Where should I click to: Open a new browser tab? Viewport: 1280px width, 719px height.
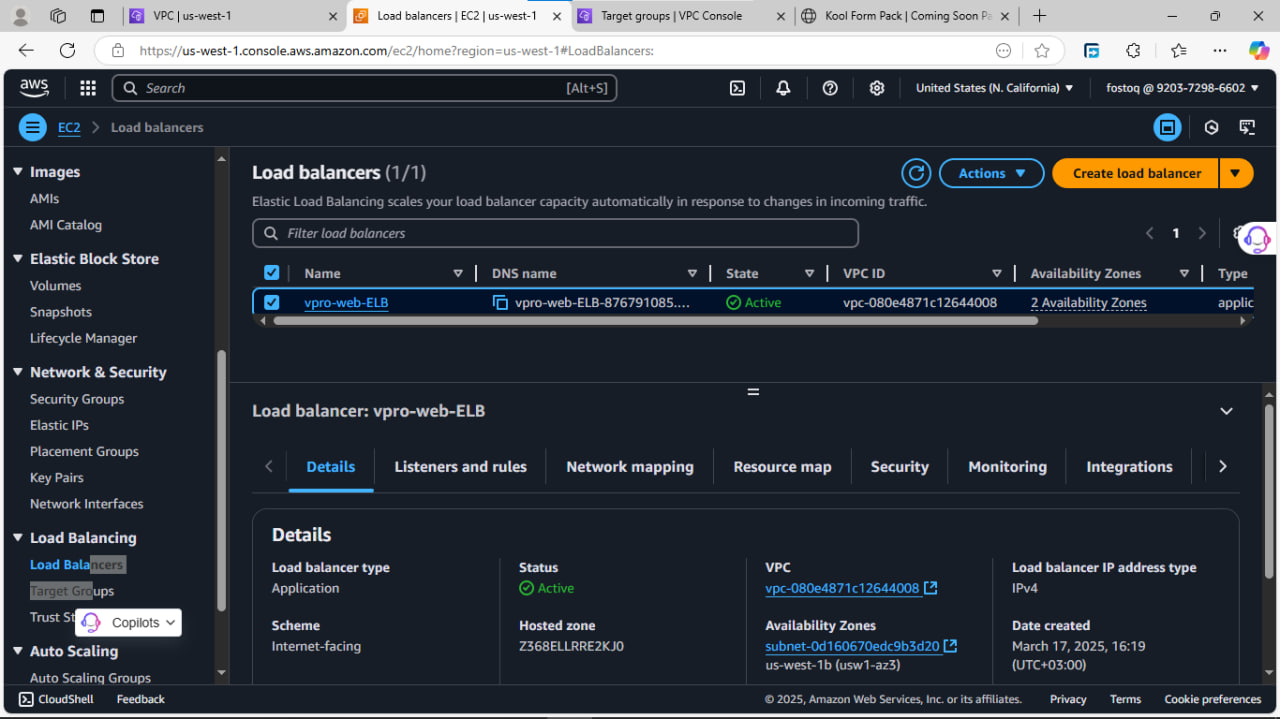pyautogui.click(x=1040, y=15)
